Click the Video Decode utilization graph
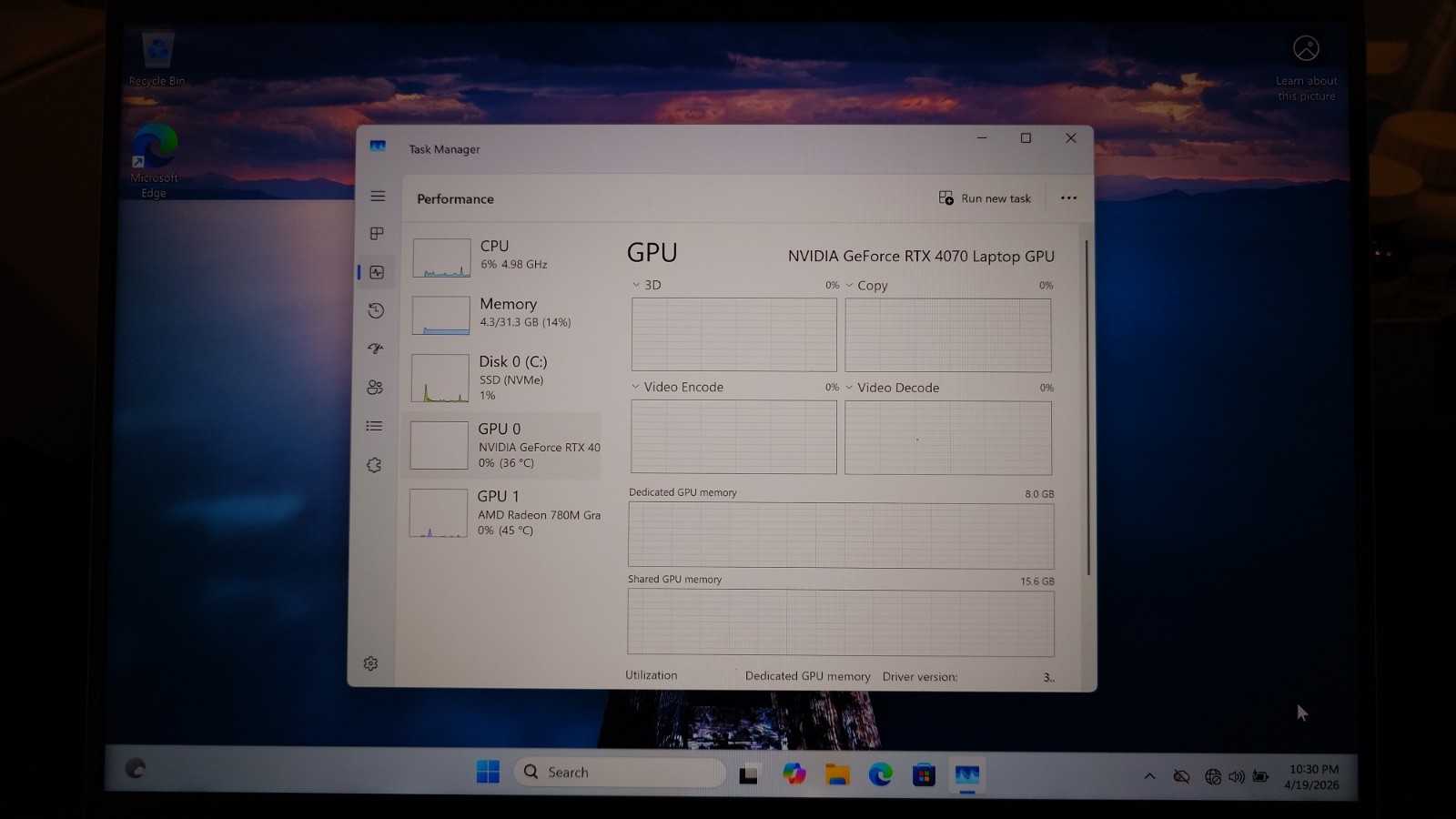 coord(948,438)
